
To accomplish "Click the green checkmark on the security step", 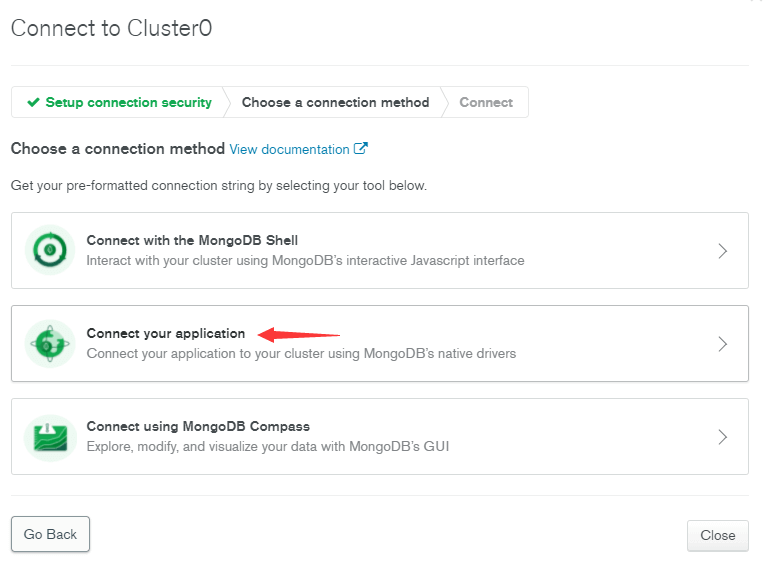I will (33, 102).
